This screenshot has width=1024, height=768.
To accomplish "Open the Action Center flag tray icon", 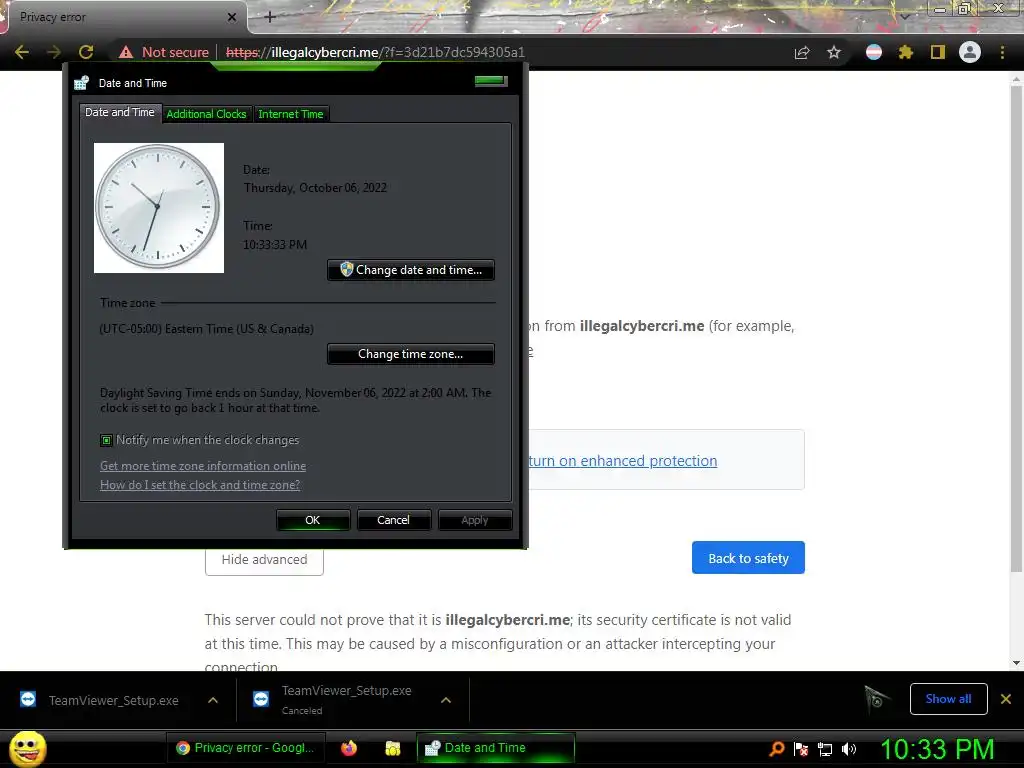I will pos(801,748).
